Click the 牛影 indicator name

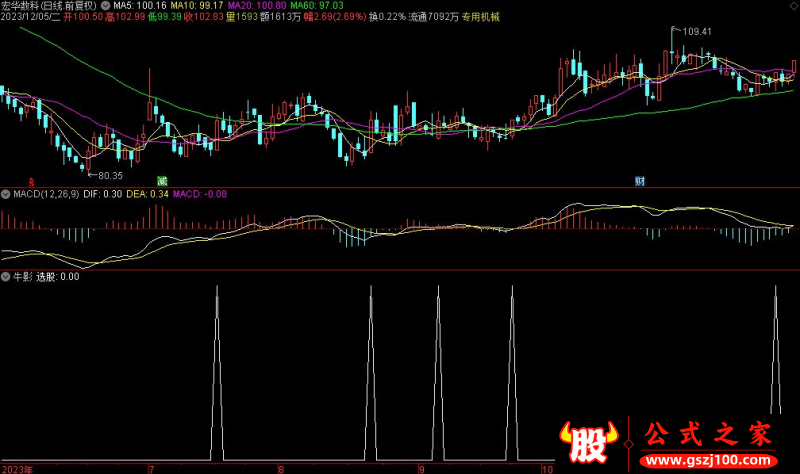coord(22,277)
